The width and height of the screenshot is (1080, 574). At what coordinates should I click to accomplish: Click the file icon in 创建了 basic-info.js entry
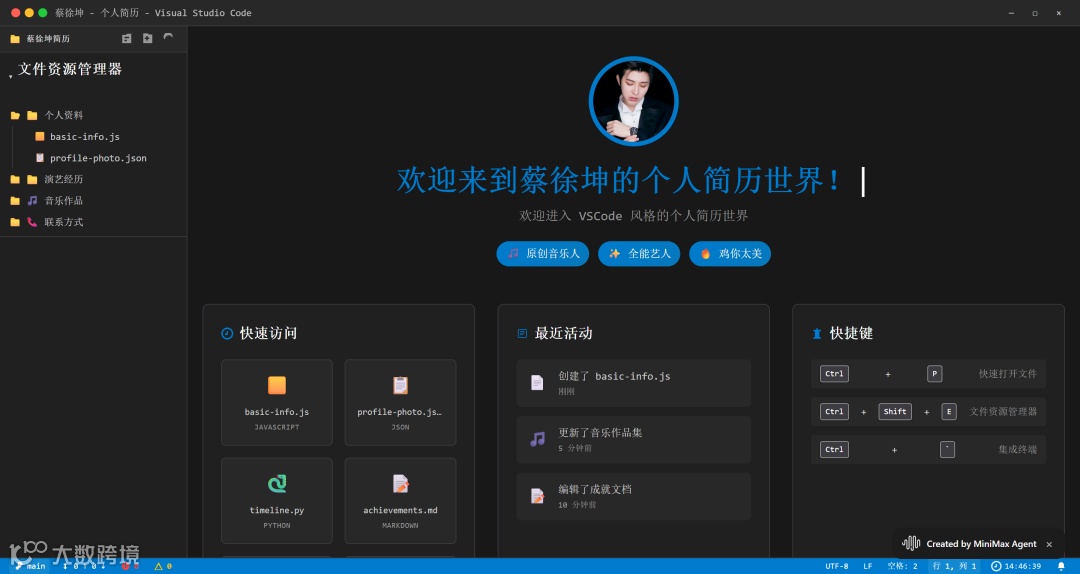click(537, 383)
